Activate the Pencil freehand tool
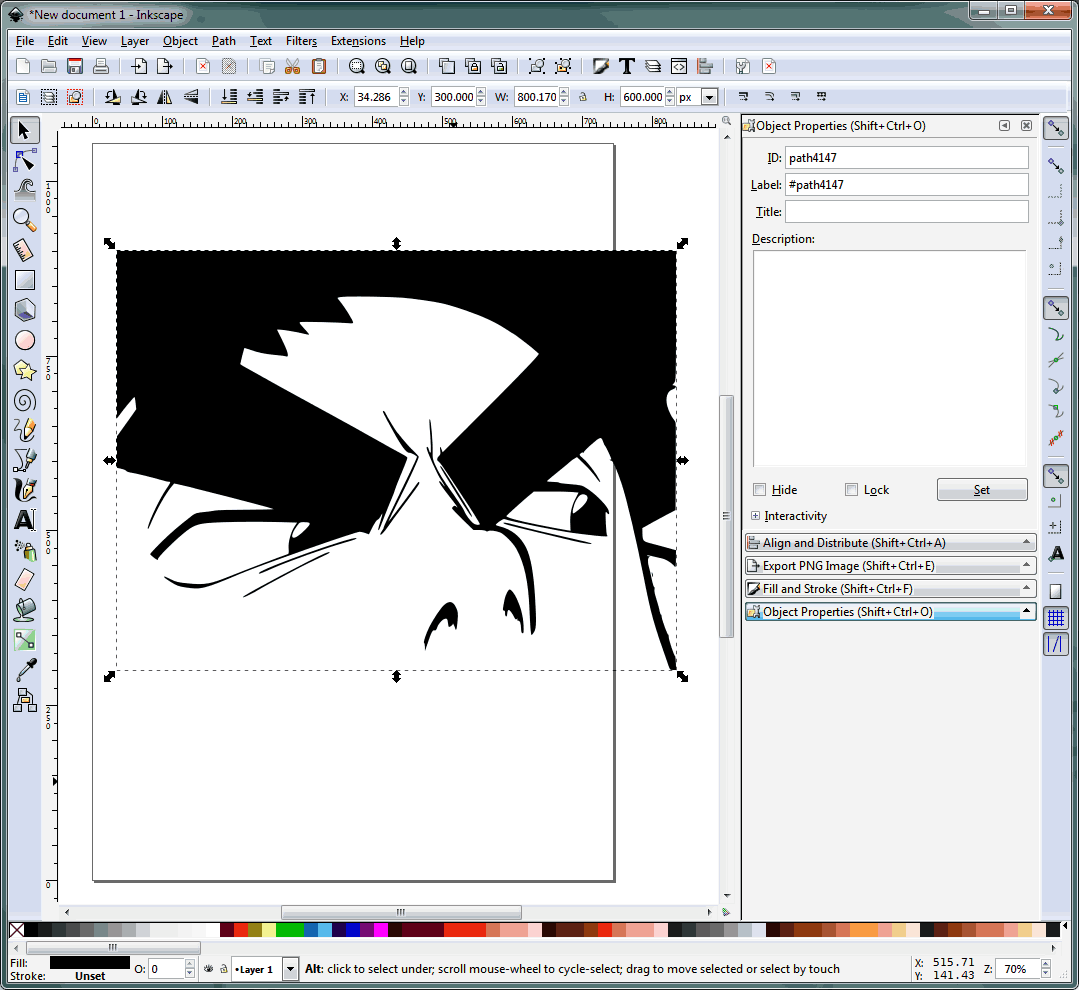1079x990 pixels. pyautogui.click(x=25, y=431)
